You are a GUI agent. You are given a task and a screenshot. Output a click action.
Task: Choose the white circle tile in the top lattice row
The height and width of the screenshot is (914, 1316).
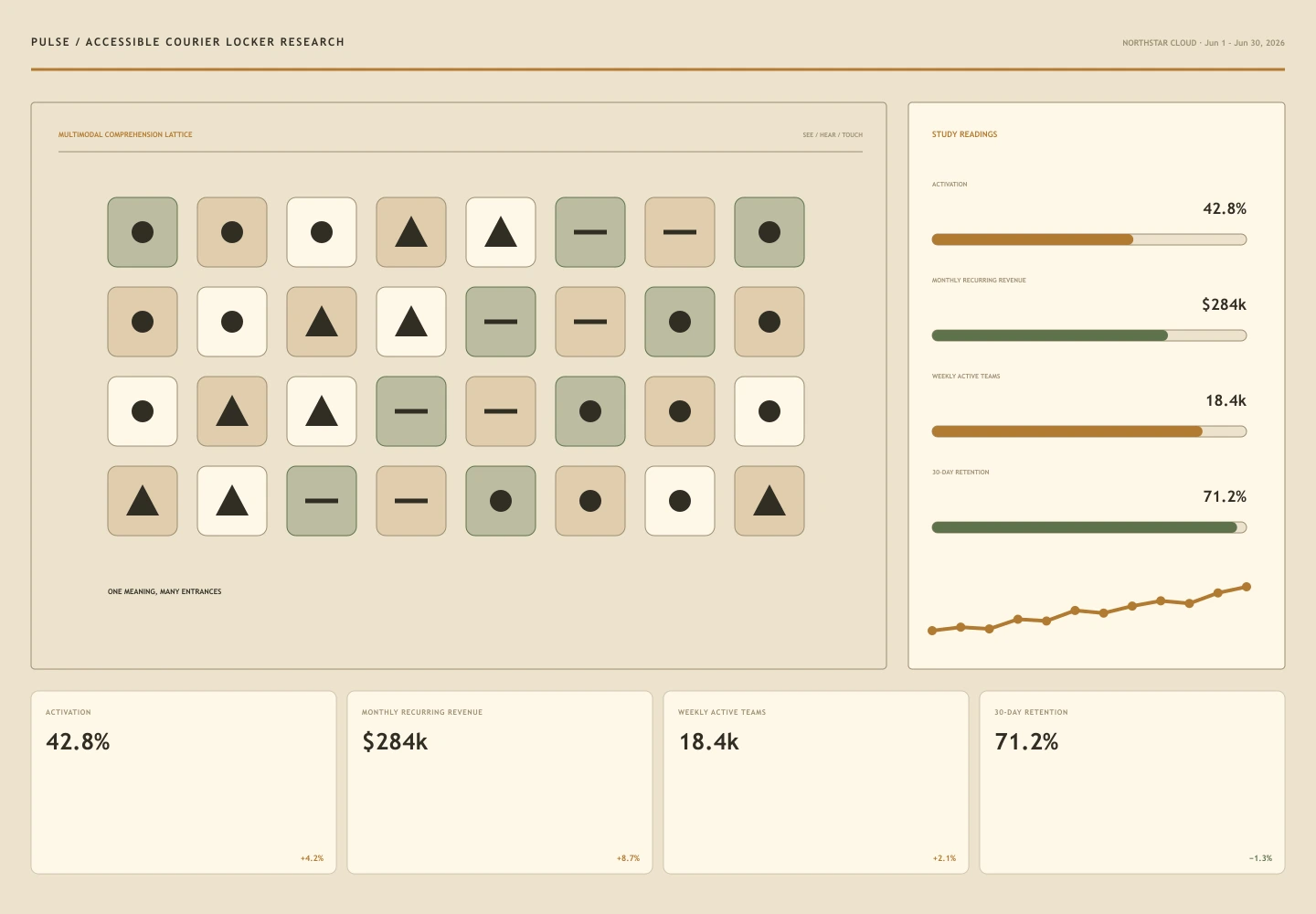pos(322,232)
